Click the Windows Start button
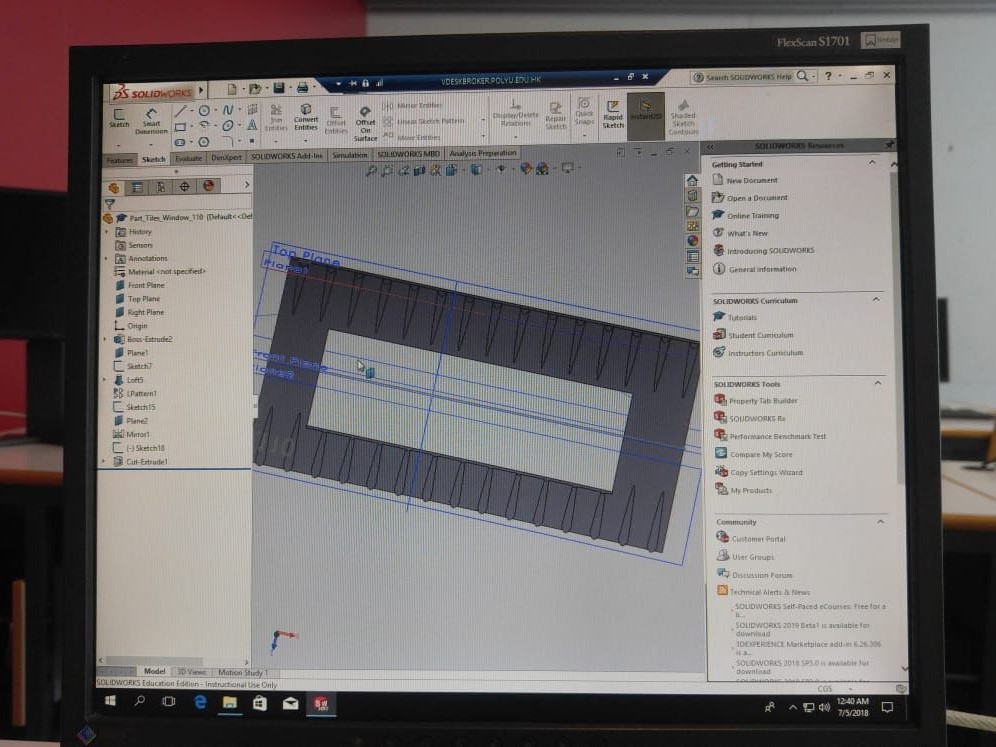 click(110, 701)
